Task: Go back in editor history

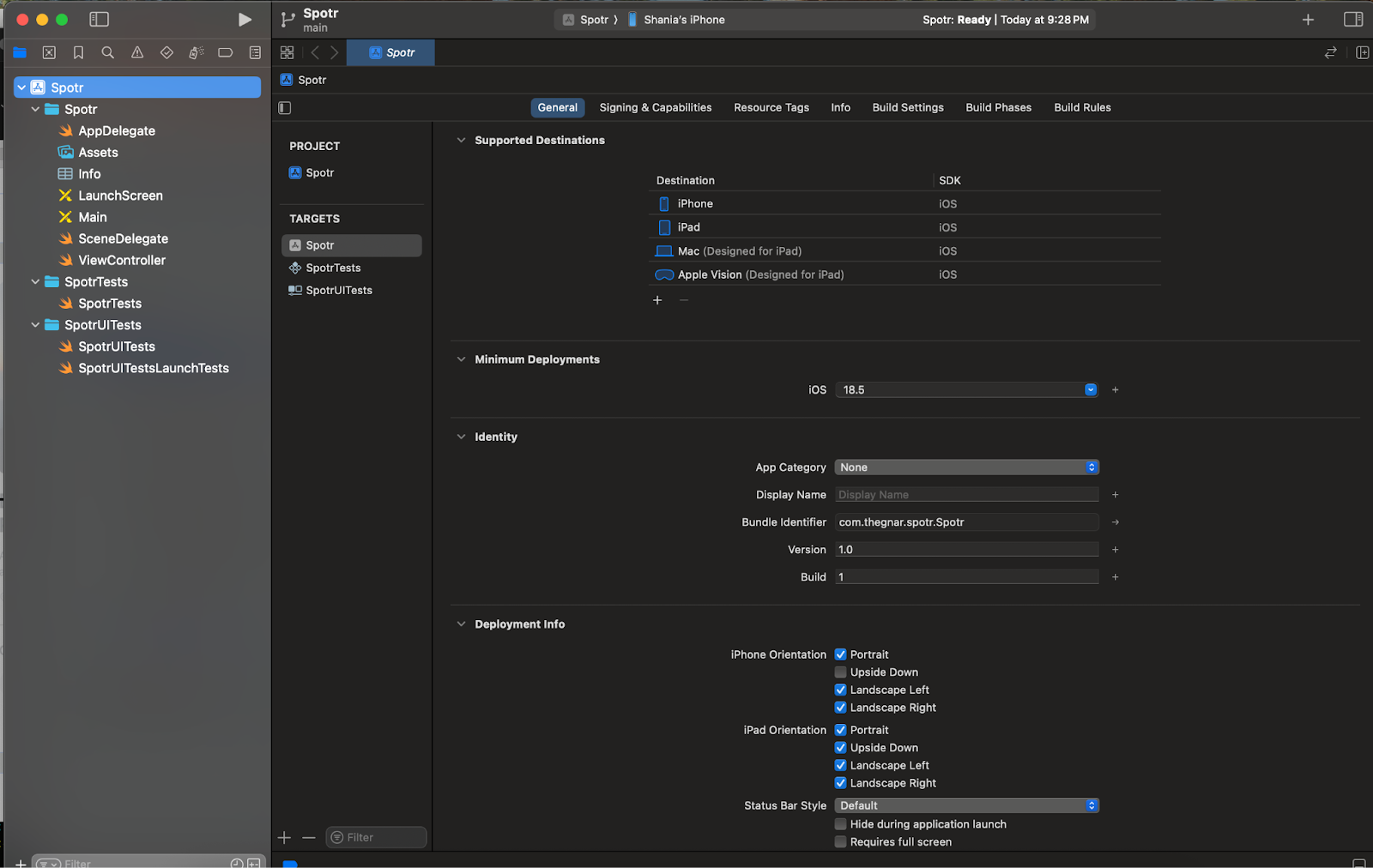Action: [315, 52]
